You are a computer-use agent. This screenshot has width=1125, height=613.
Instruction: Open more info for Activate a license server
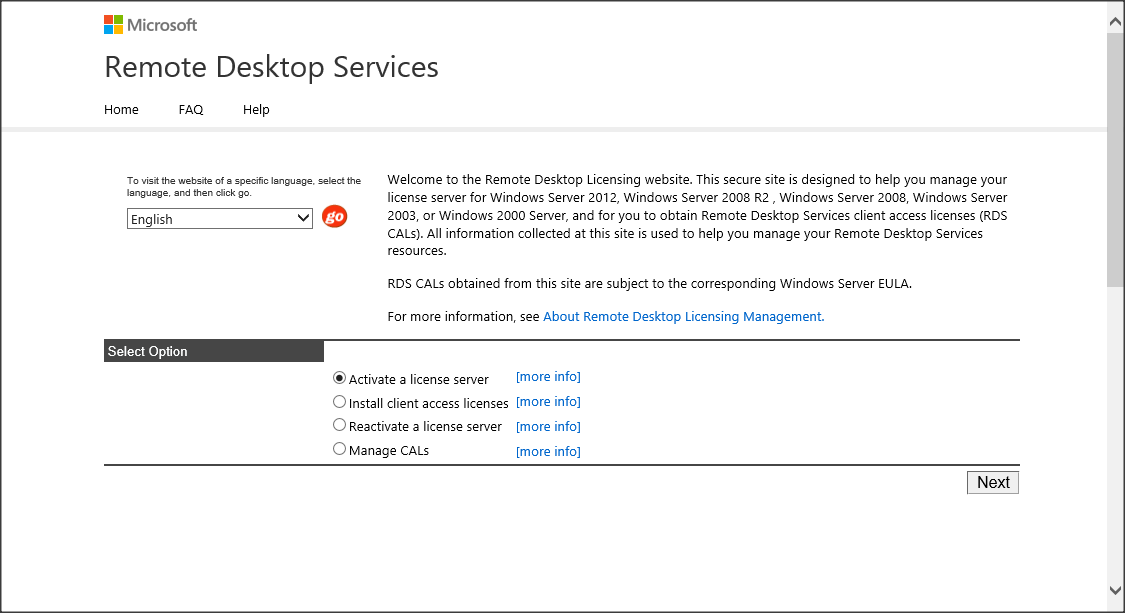click(x=548, y=377)
